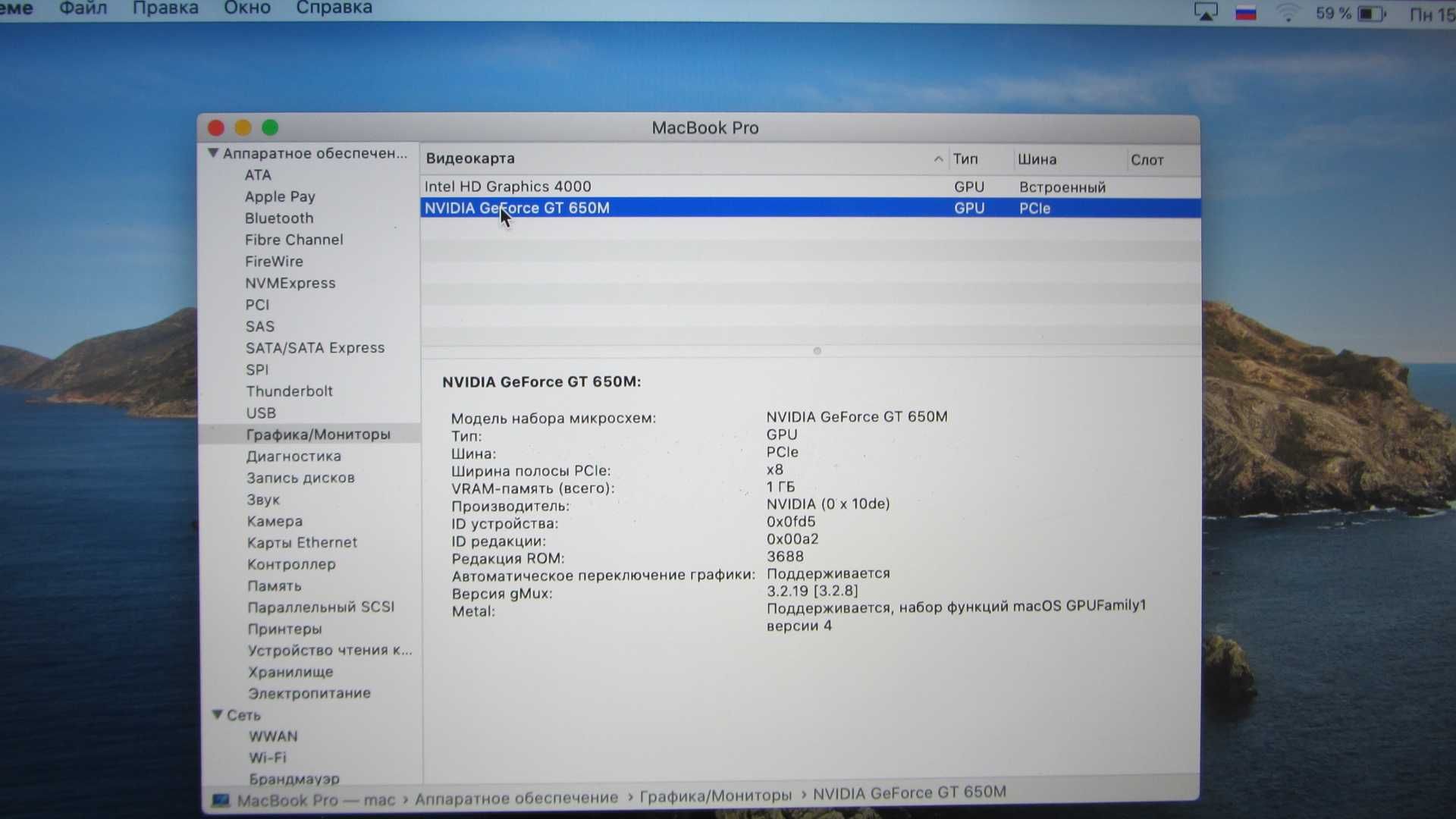
Task: Click NVIDIA GeForce GT 650M in path bar
Action: 909,793
